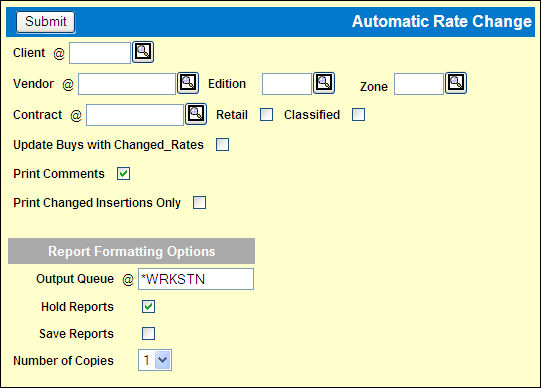Click the Print Comments label
The width and height of the screenshot is (541, 388).
coord(59,174)
